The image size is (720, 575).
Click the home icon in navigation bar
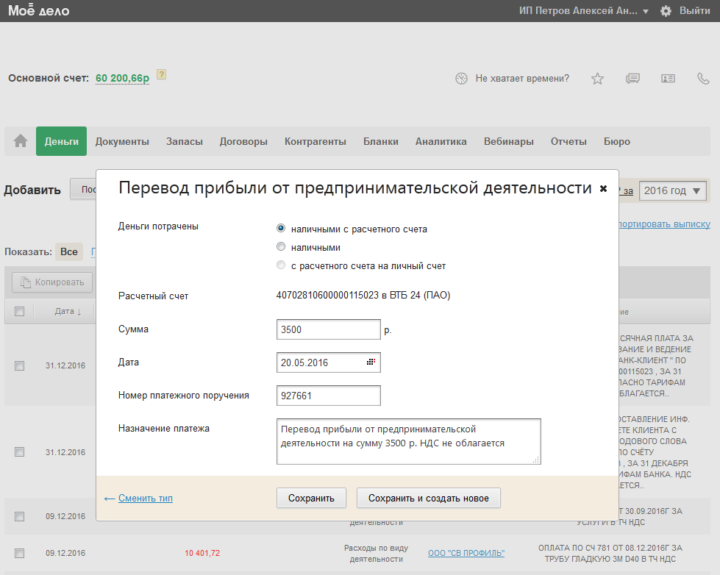click(x=20, y=142)
